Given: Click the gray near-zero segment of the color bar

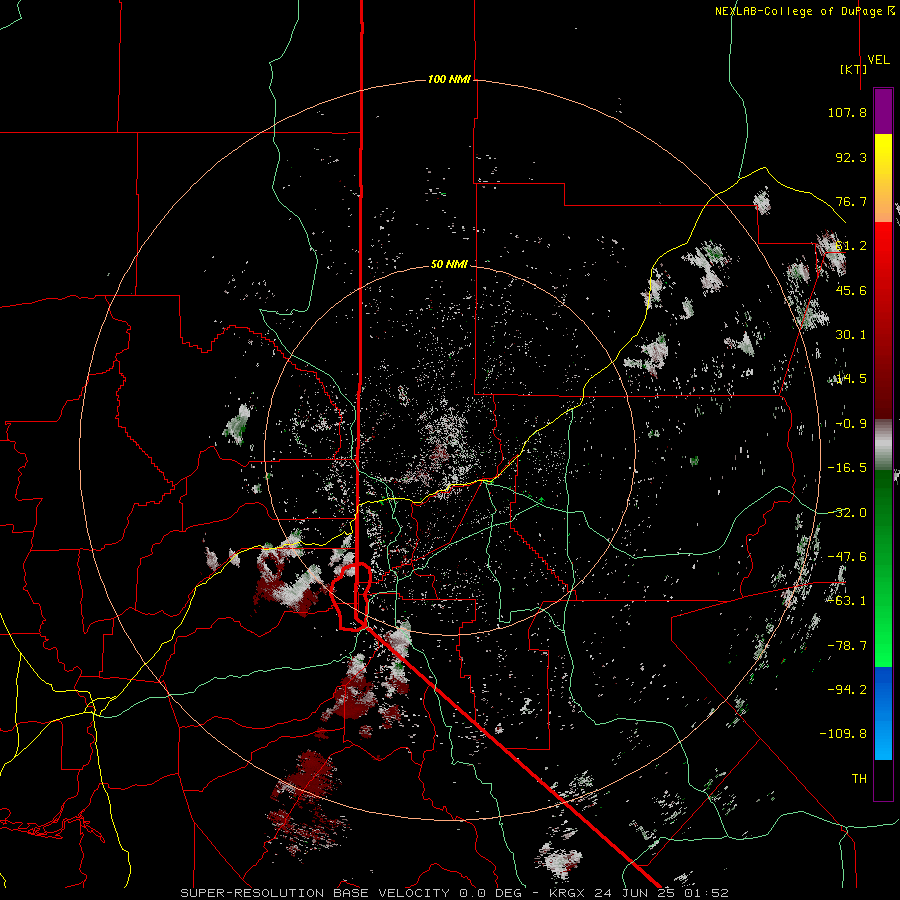Looking at the screenshot, I should click(x=883, y=444).
